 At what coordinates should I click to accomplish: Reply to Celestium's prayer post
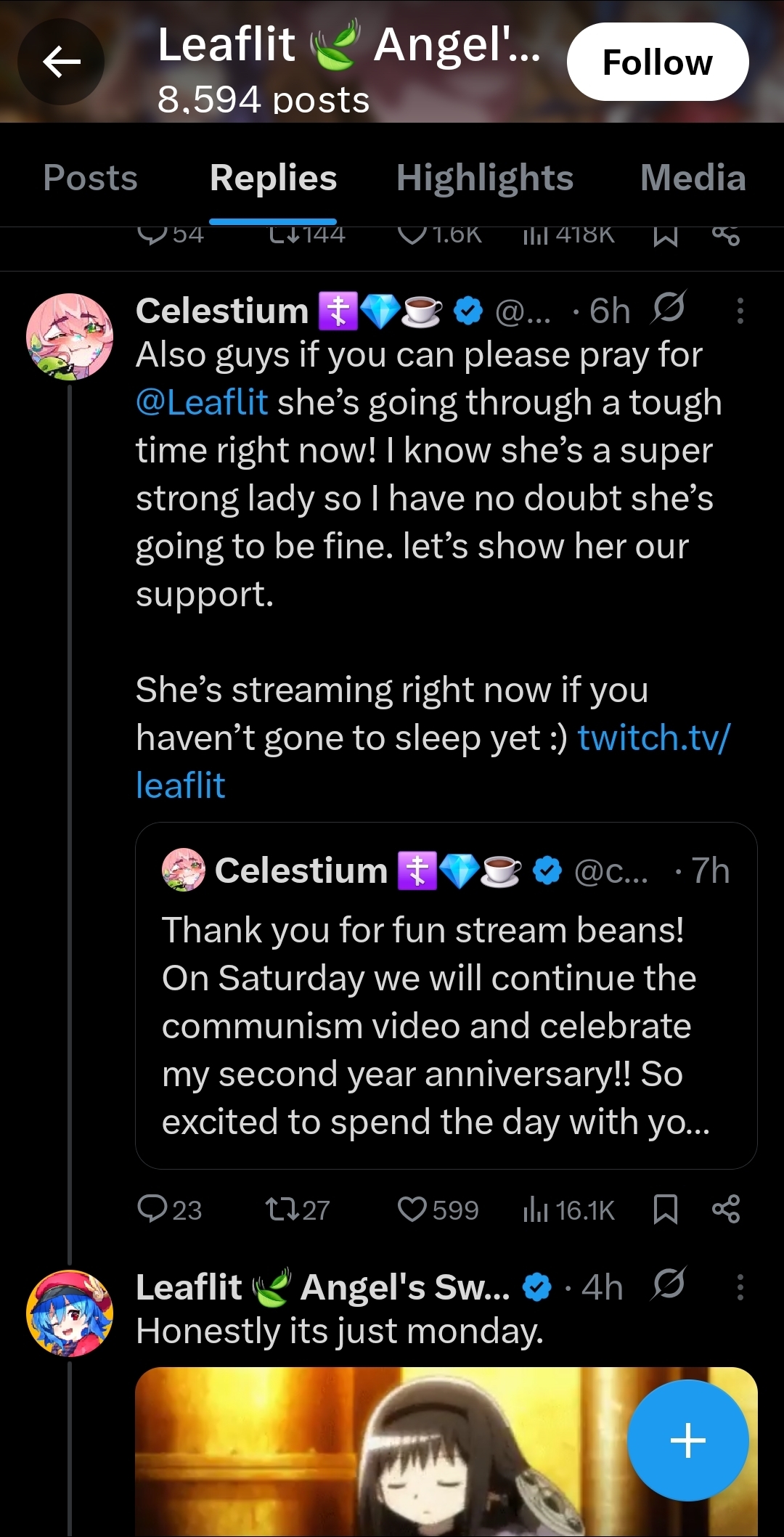point(169,1210)
